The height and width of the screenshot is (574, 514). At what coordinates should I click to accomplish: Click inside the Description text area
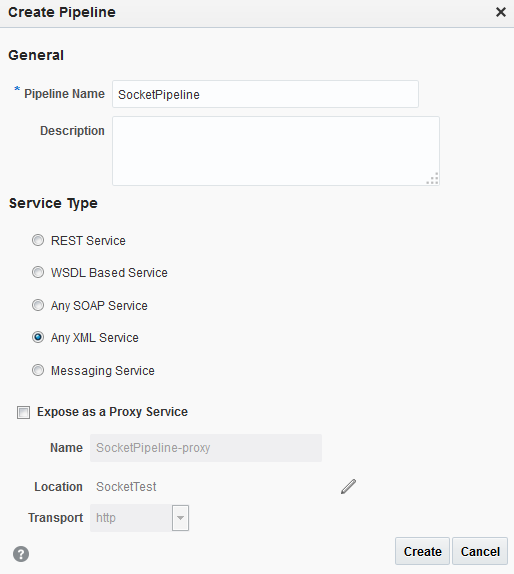276,151
